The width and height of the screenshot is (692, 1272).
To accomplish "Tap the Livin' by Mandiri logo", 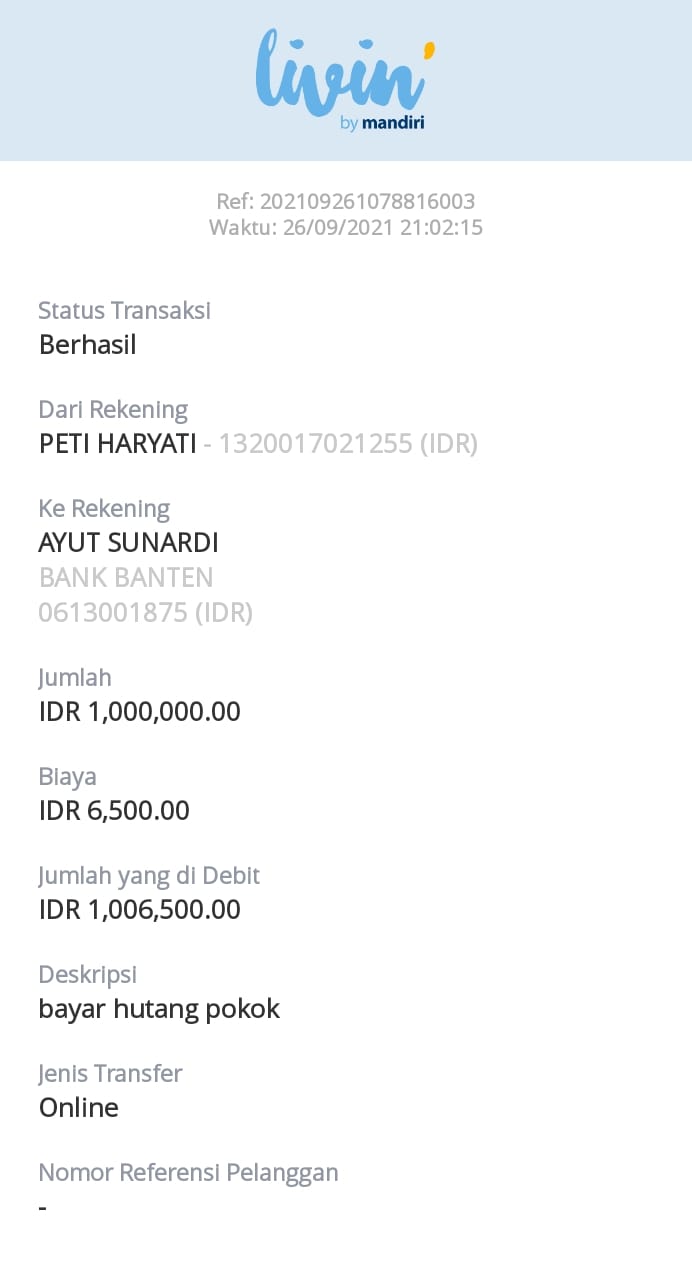I will coord(345,80).
